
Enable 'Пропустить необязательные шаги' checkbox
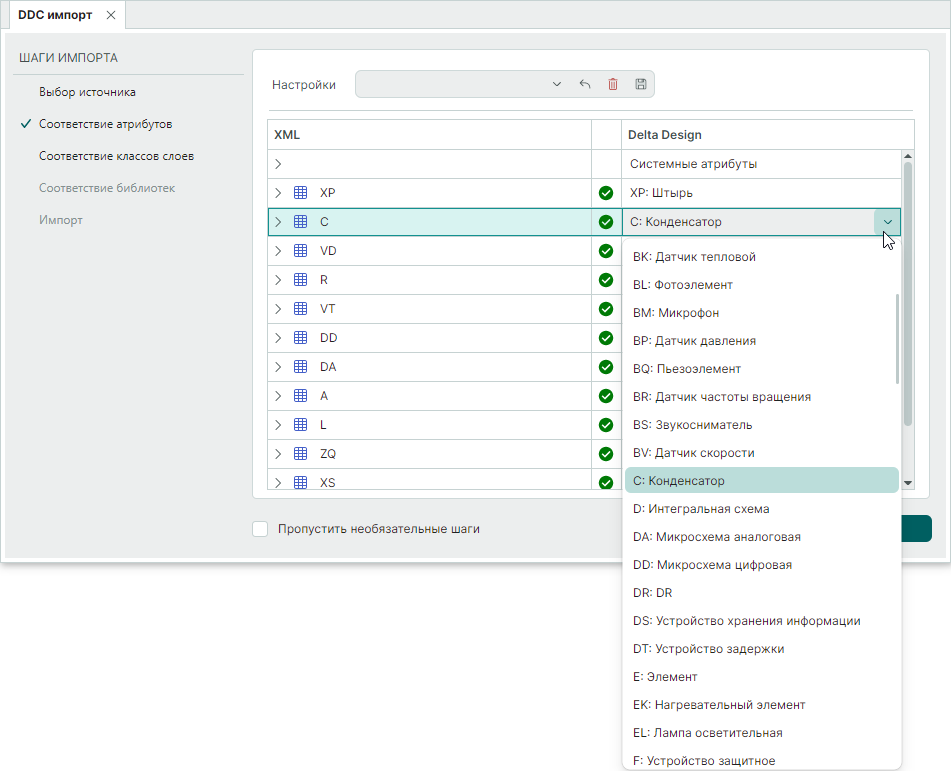pyautogui.click(x=261, y=529)
